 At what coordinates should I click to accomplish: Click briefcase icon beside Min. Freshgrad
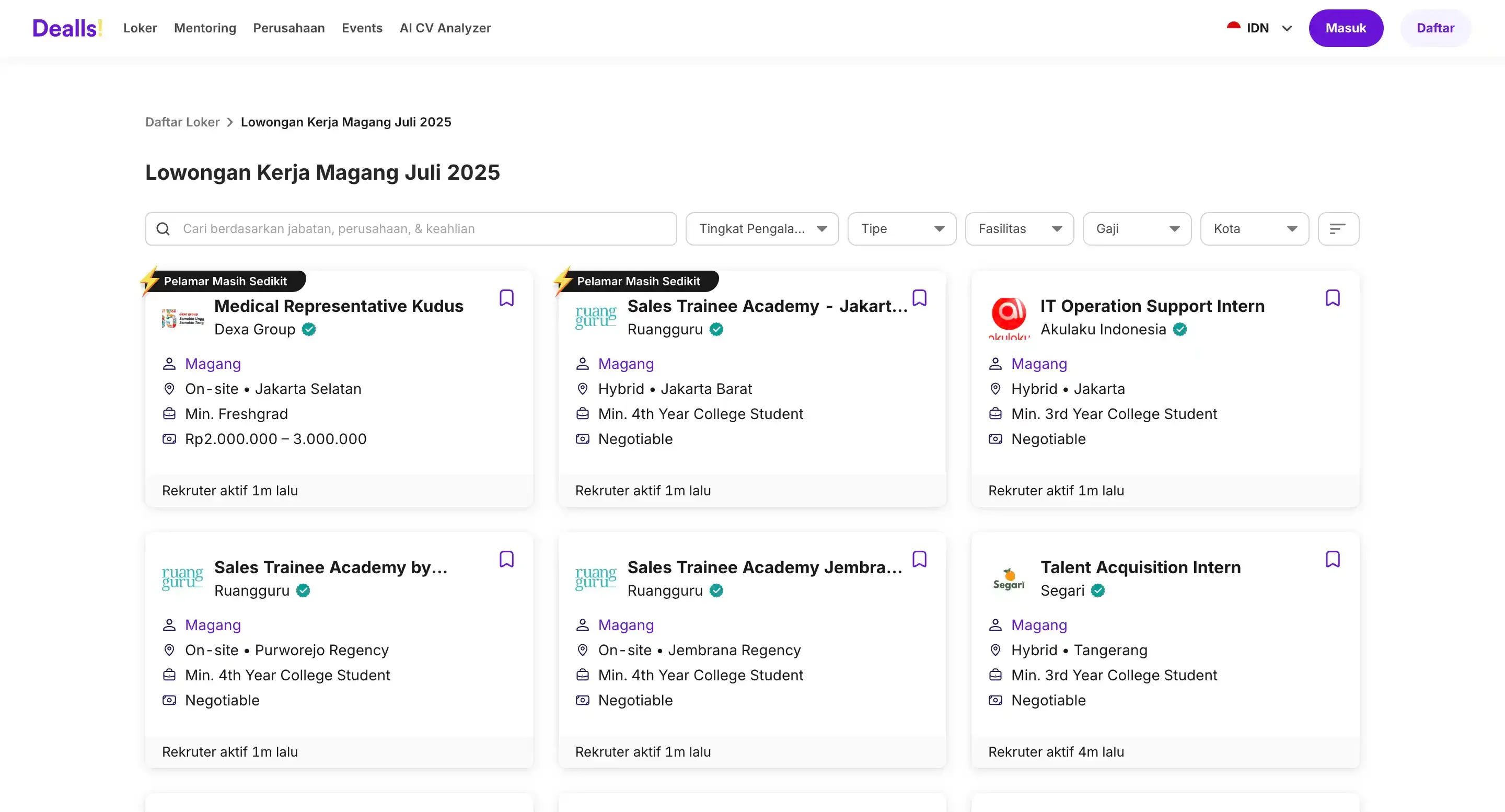[x=169, y=414]
